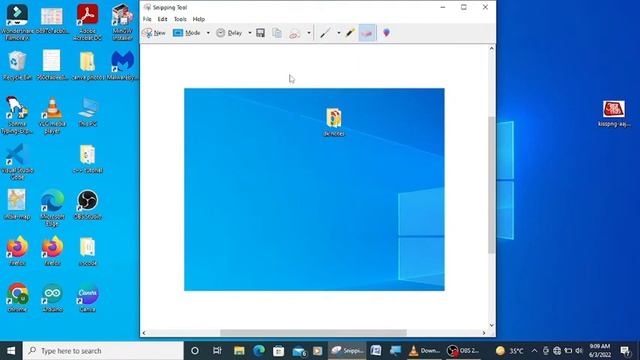This screenshot has width=640, height=360.
Task: Open File Explorer from the taskbar
Action: (x=239, y=351)
